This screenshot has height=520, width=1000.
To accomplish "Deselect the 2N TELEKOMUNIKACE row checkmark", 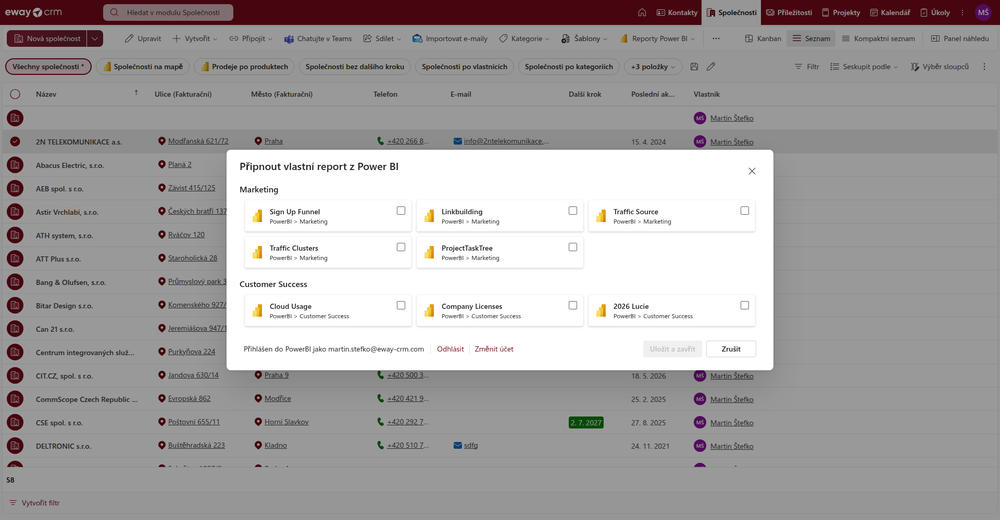I will 15,142.
